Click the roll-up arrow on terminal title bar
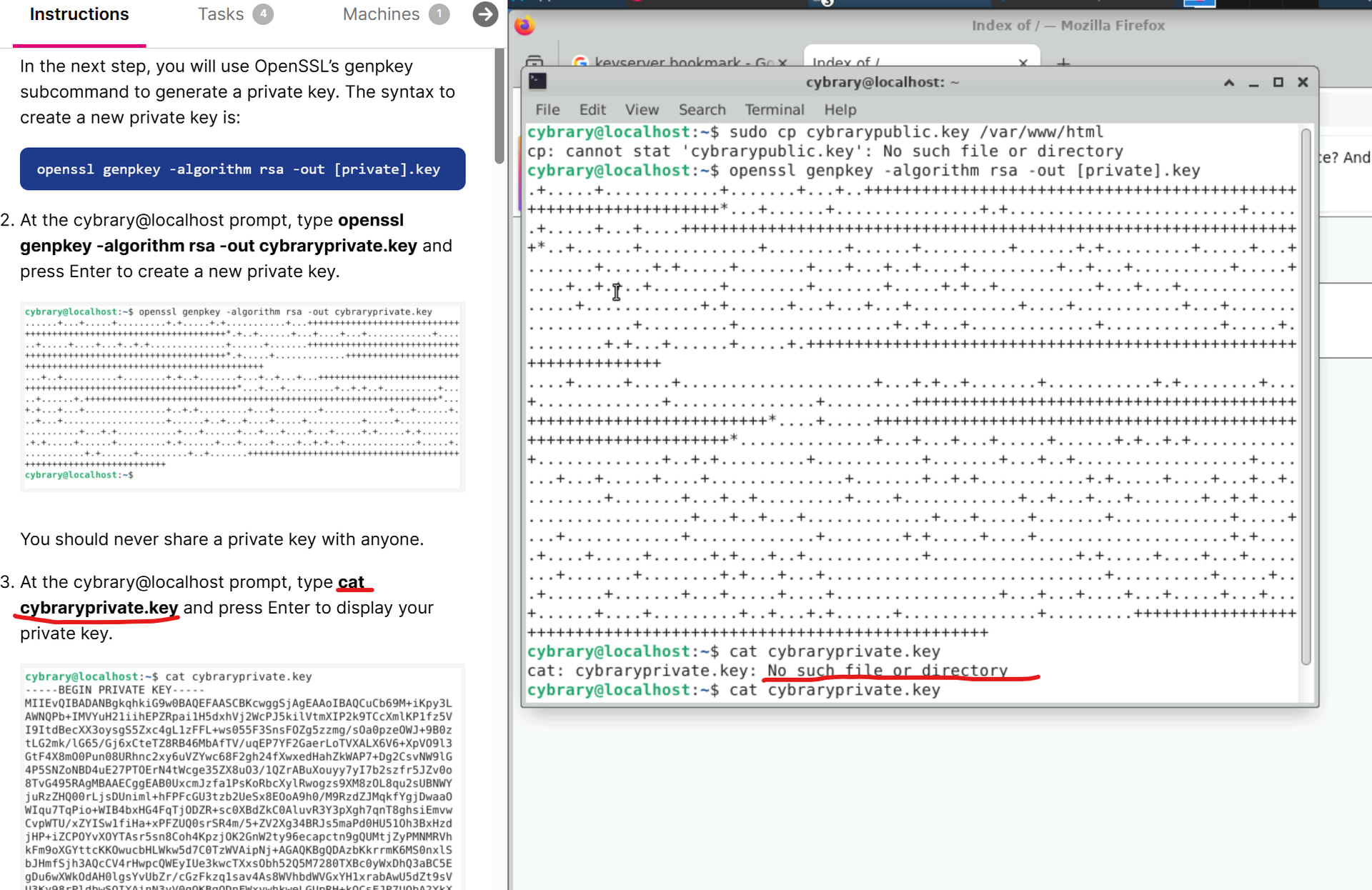The height and width of the screenshot is (890, 1372). (x=1229, y=83)
